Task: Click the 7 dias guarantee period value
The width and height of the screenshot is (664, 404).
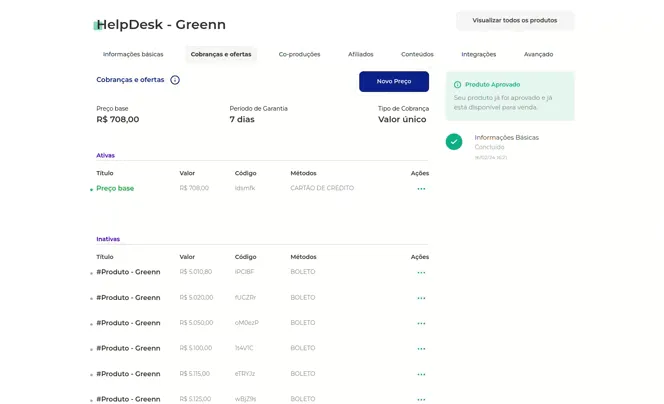Action: [x=242, y=119]
